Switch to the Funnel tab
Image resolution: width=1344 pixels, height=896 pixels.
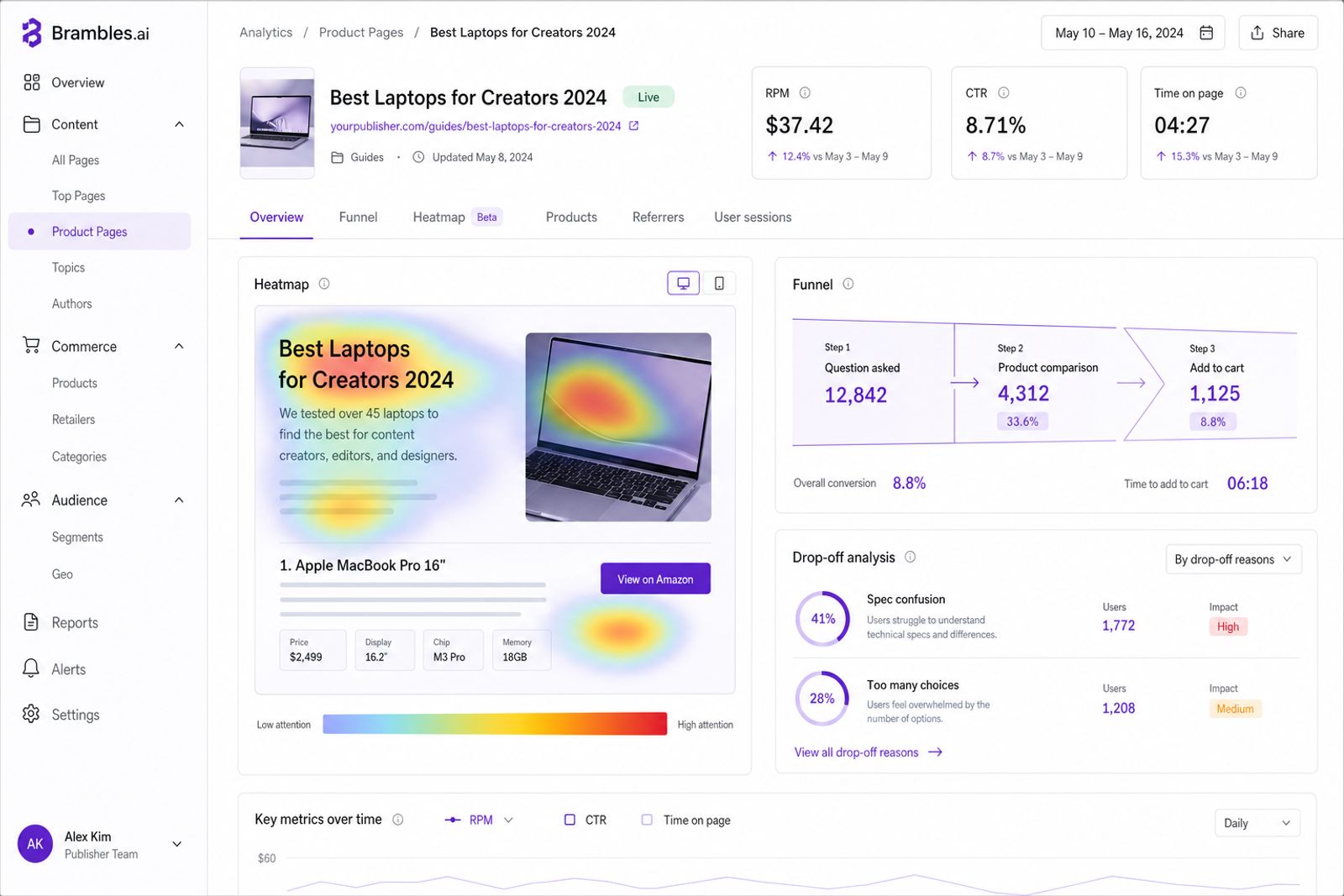click(358, 217)
